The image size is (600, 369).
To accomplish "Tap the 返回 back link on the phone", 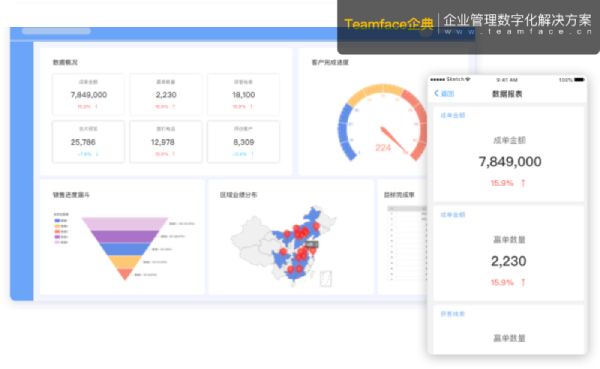I will tap(447, 94).
